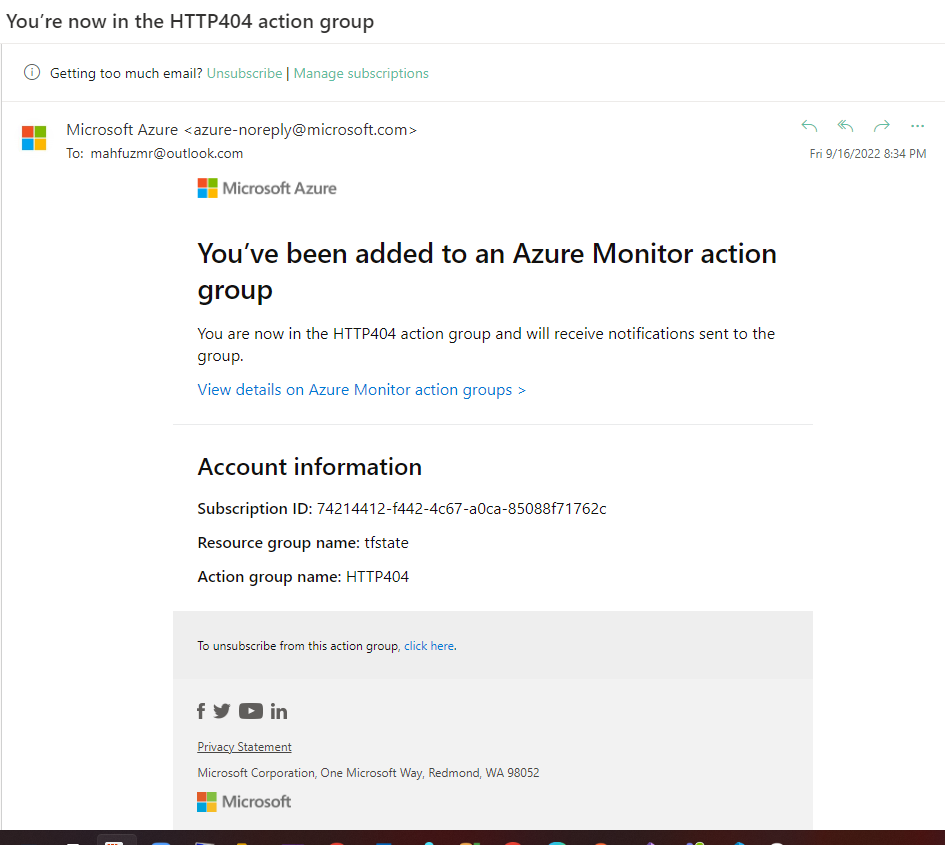Click the Unsubscribe link in the banner
The image size is (945, 845).
click(x=244, y=74)
